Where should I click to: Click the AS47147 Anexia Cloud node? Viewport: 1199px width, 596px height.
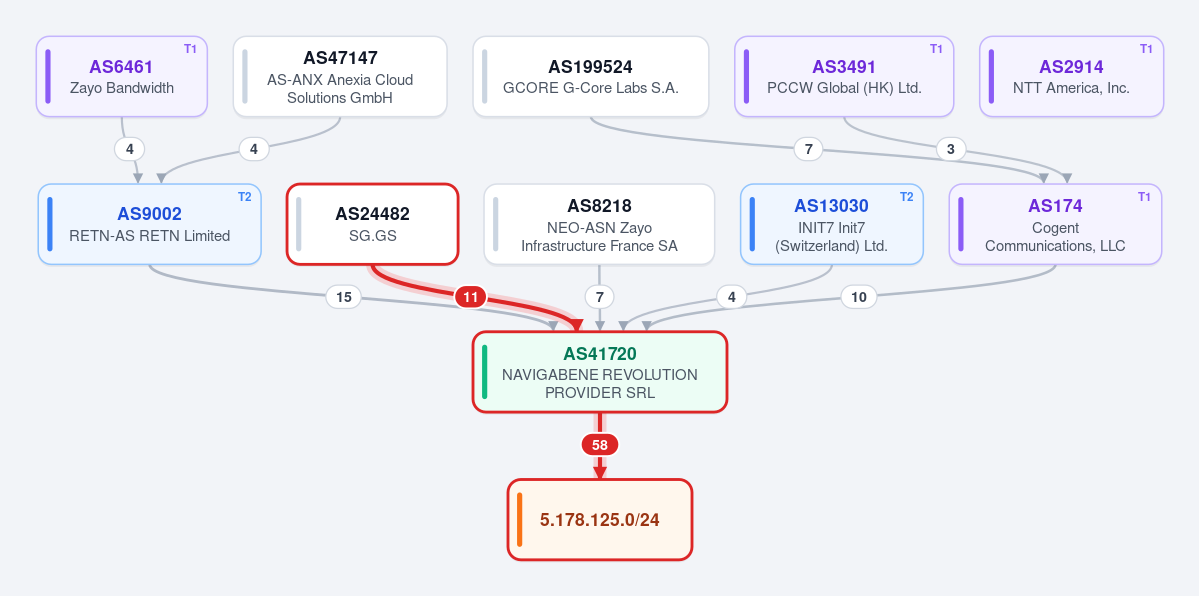click(x=340, y=77)
